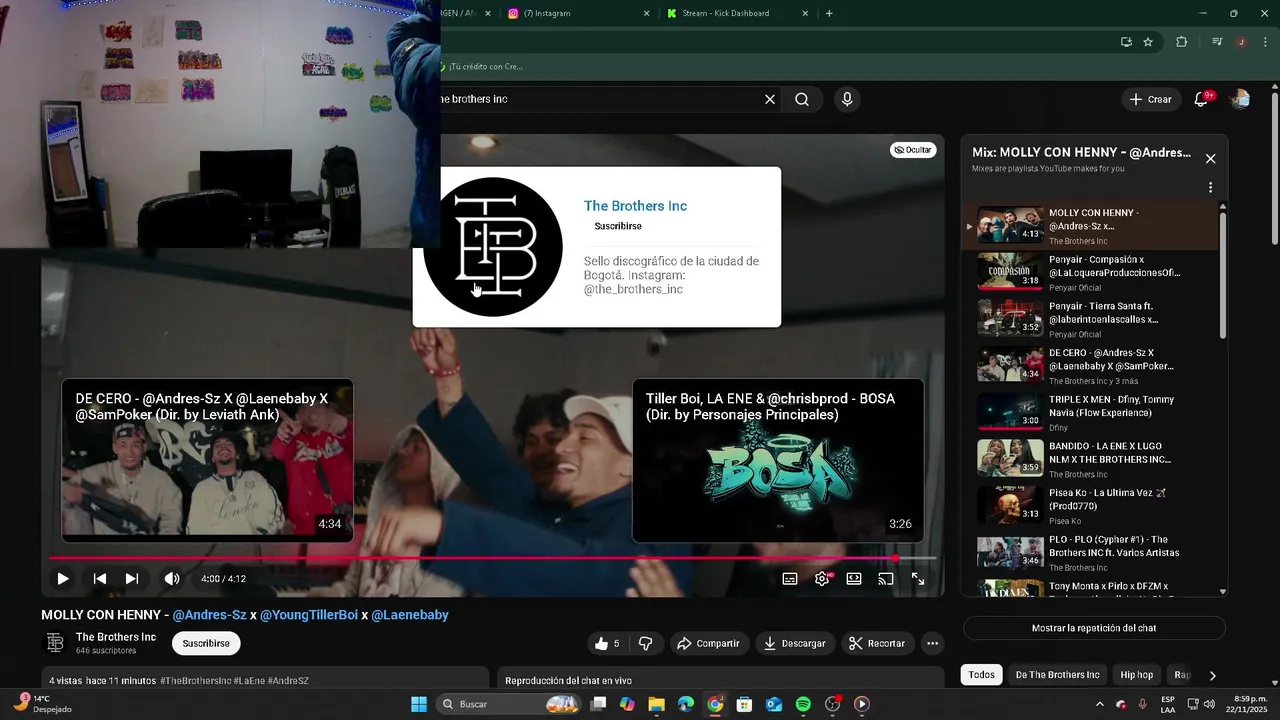Open Chrome three-dot menu
Viewport: 1280px width, 720px height.
pyautogui.click(x=1263, y=42)
